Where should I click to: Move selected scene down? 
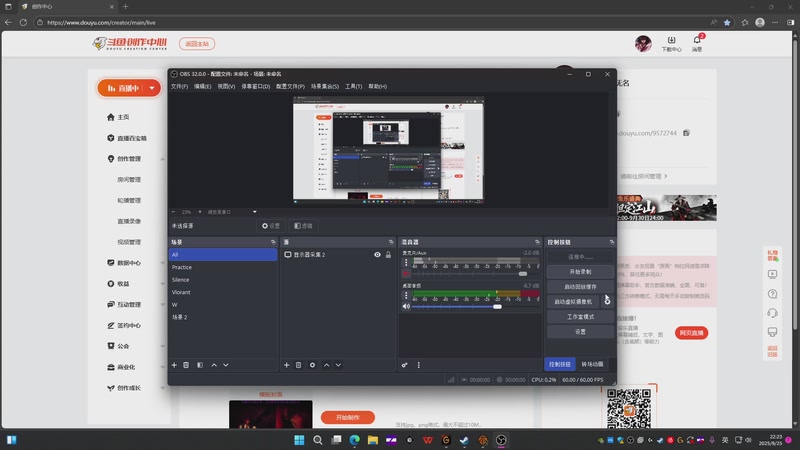[226, 365]
